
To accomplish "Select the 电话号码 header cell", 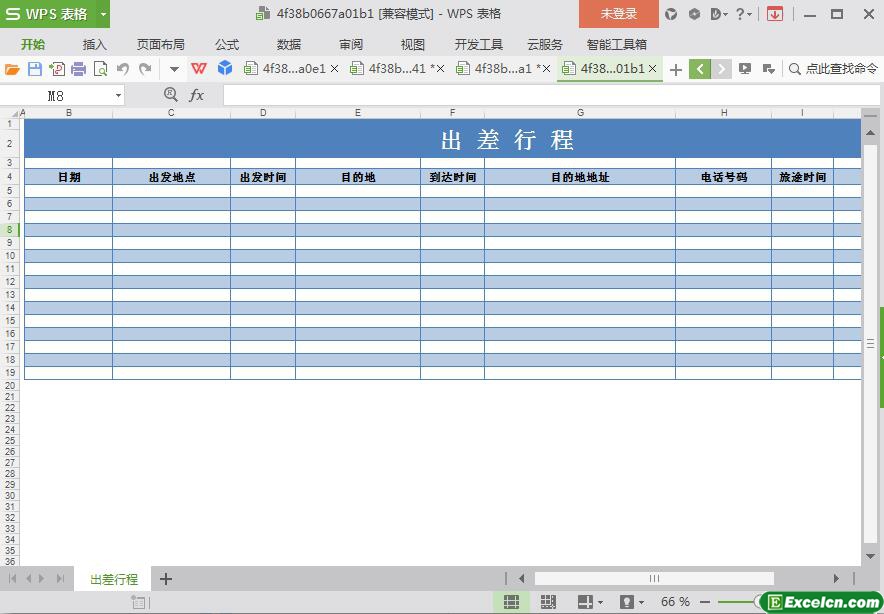I will (x=724, y=177).
